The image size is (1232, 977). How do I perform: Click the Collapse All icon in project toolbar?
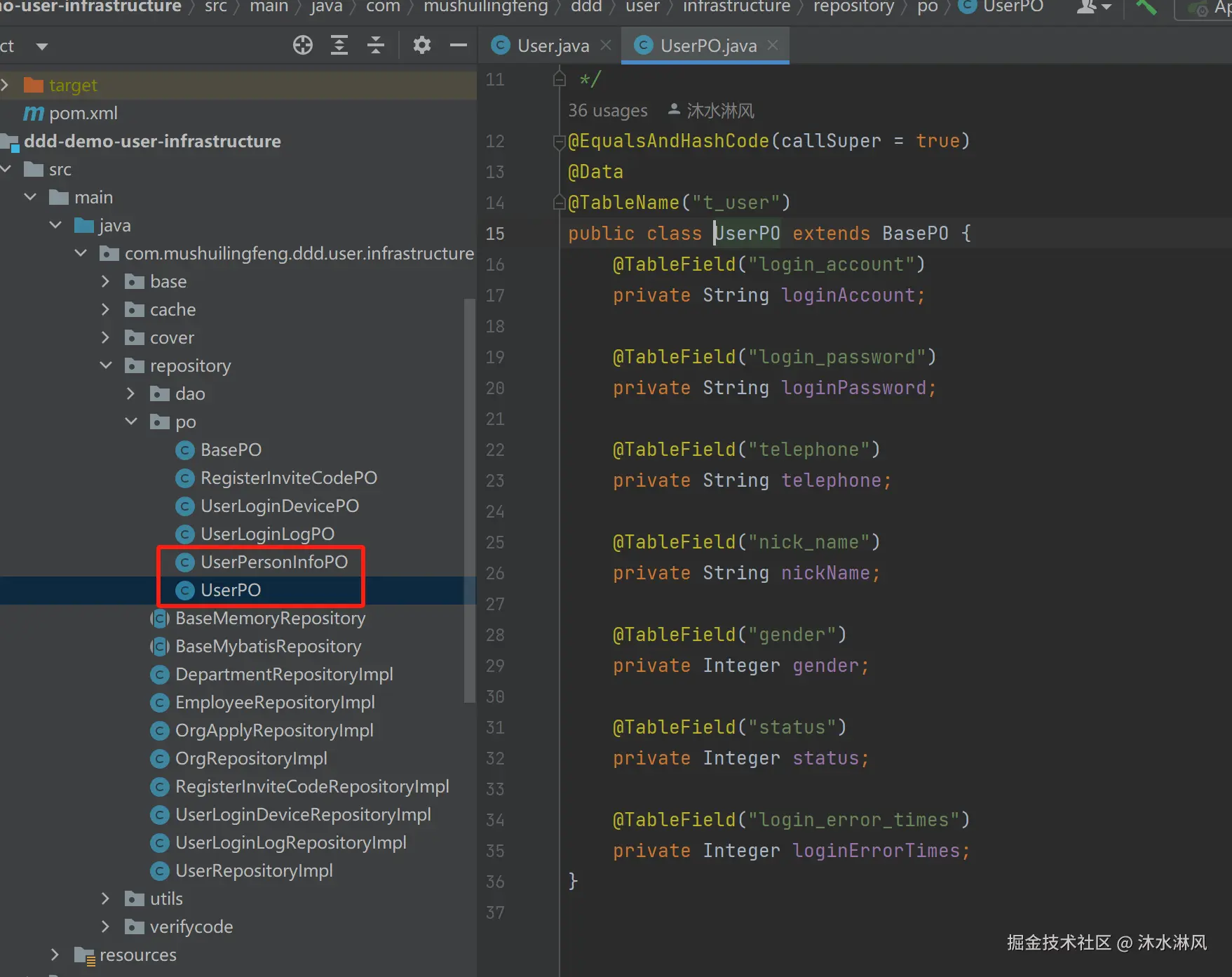pos(376,46)
